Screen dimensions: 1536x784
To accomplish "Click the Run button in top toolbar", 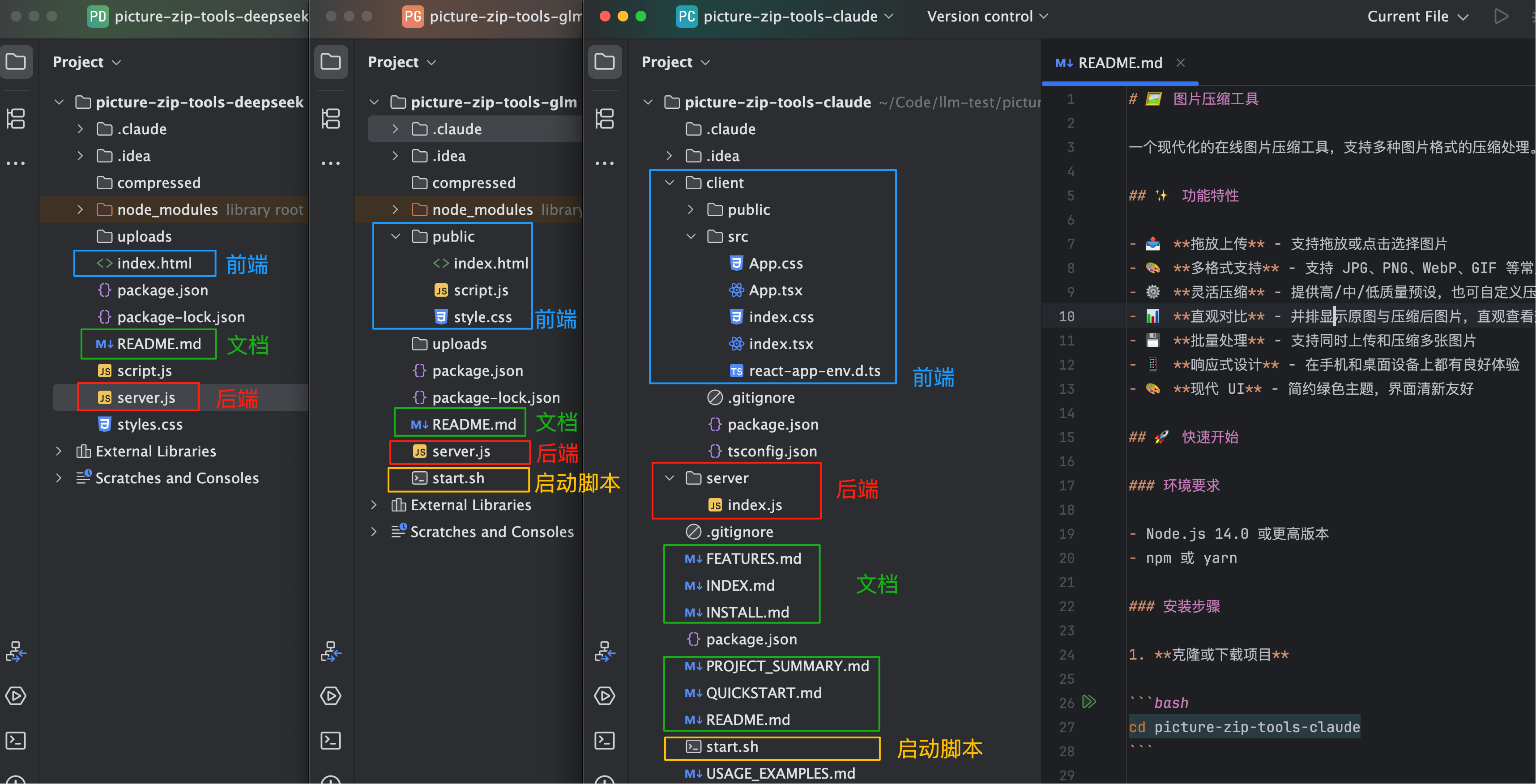I will coord(1501,16).
